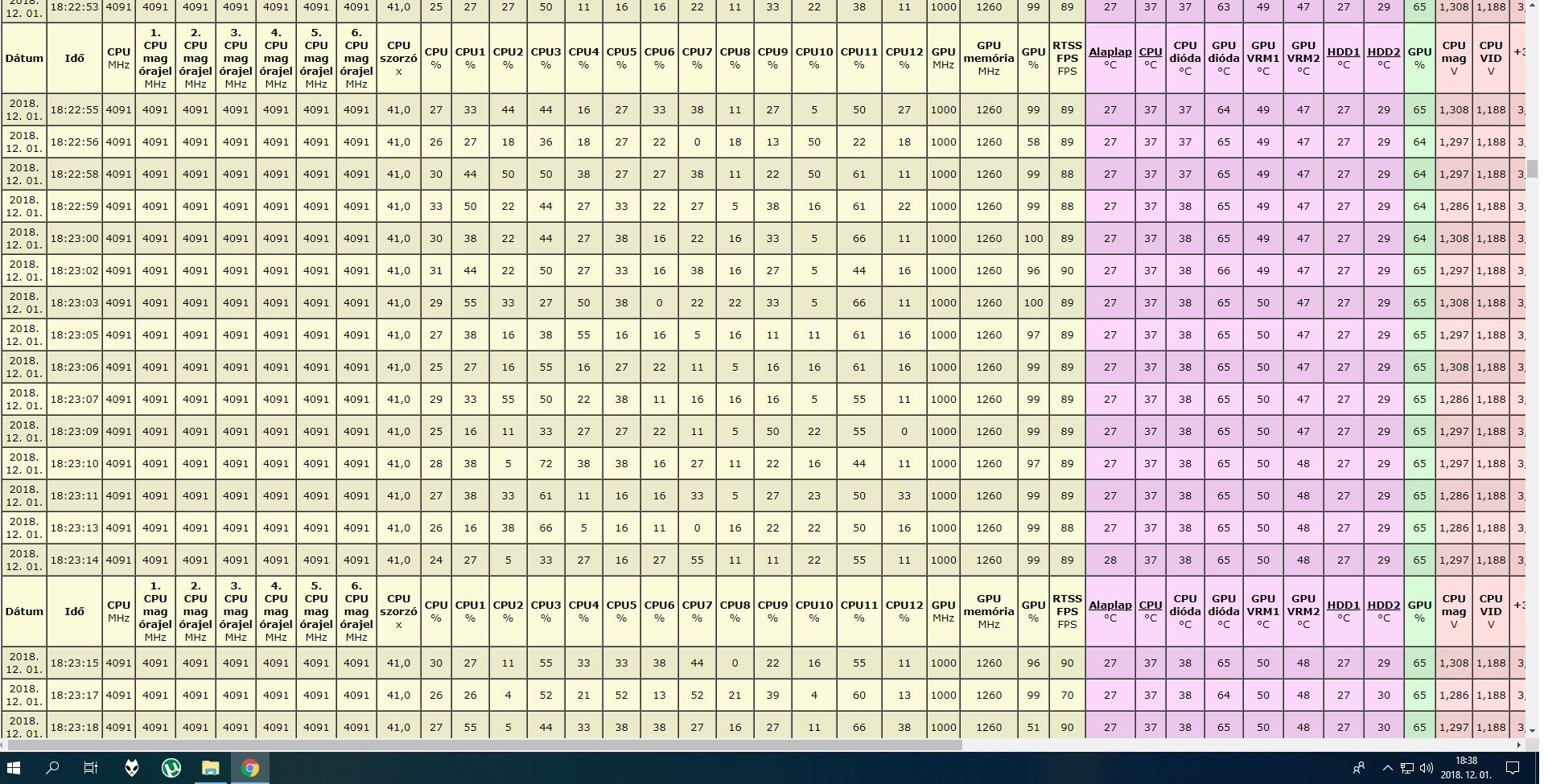This screenshot has height=784, width=1544.
Task: Click the GPU memória header in lower header row
Action: click(989, 611)
